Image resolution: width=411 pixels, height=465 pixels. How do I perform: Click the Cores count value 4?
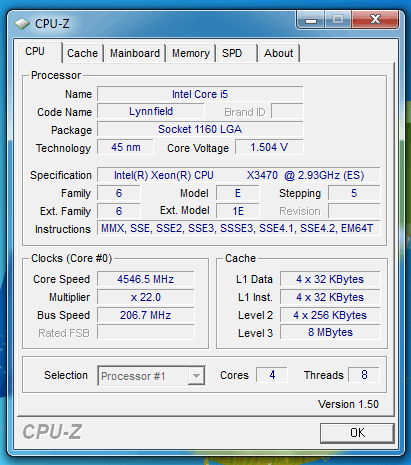[x=272, y=375]
